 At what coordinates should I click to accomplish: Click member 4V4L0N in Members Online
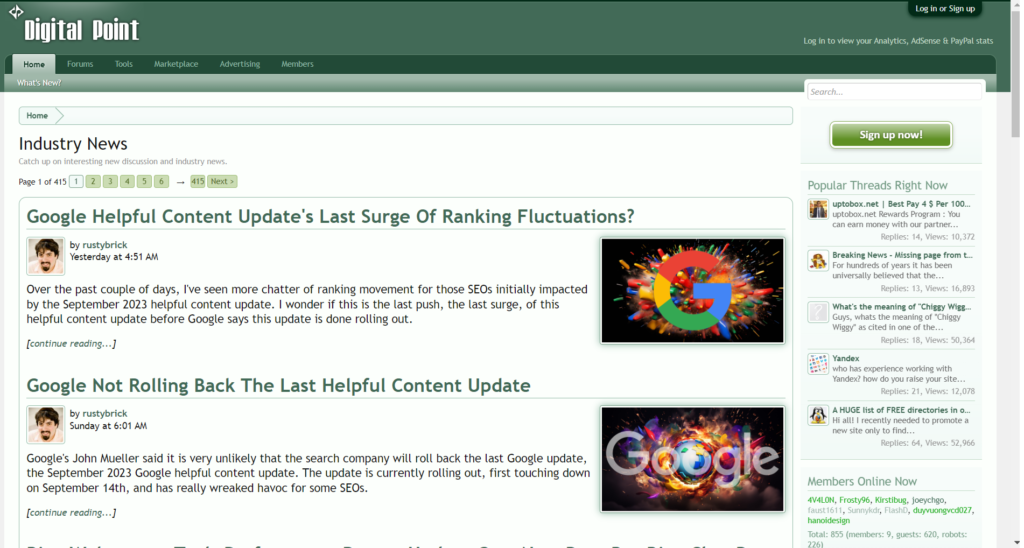coord(820,500)
